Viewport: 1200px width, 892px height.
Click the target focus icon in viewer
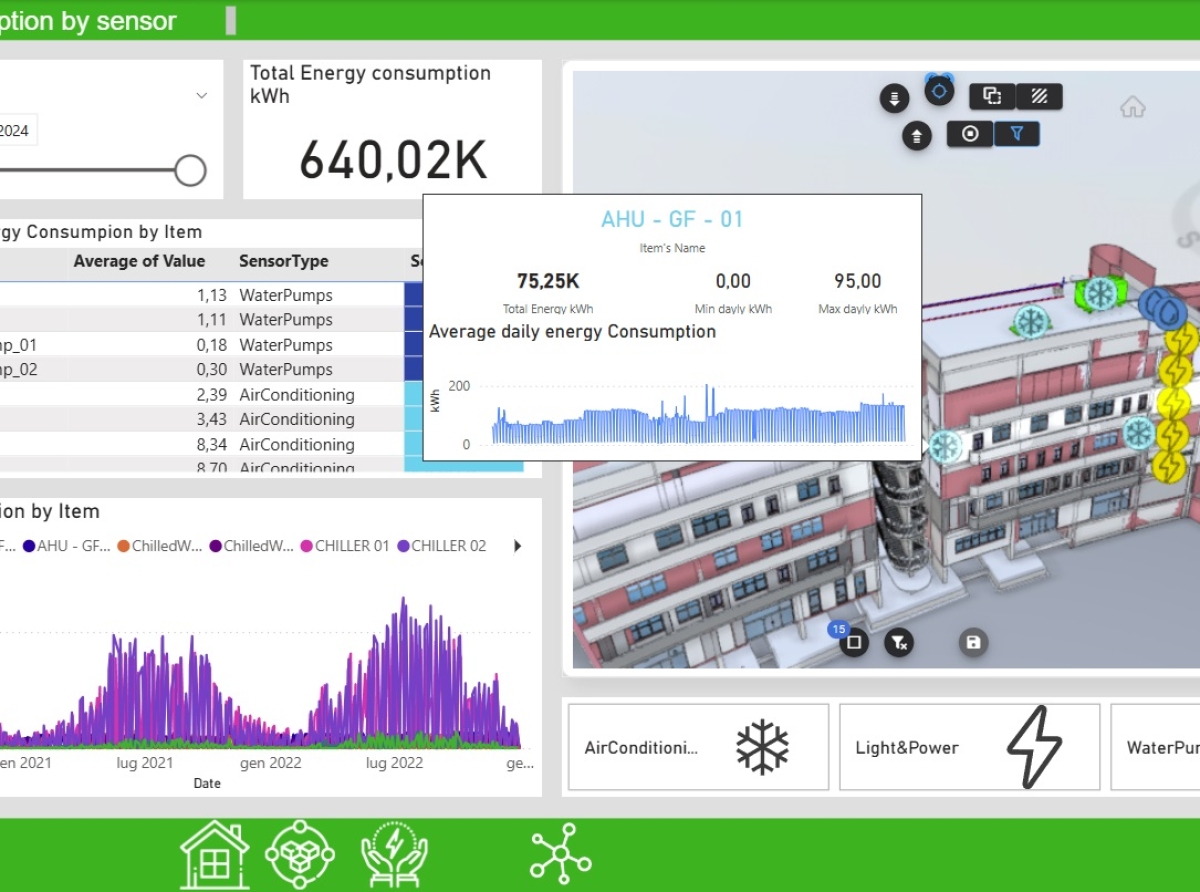(939, 92)
